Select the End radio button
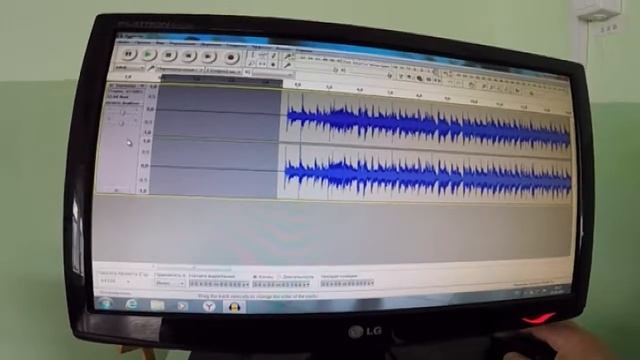Screen dimensions: 640x360 pyautogui.click(x=255, y=277)
